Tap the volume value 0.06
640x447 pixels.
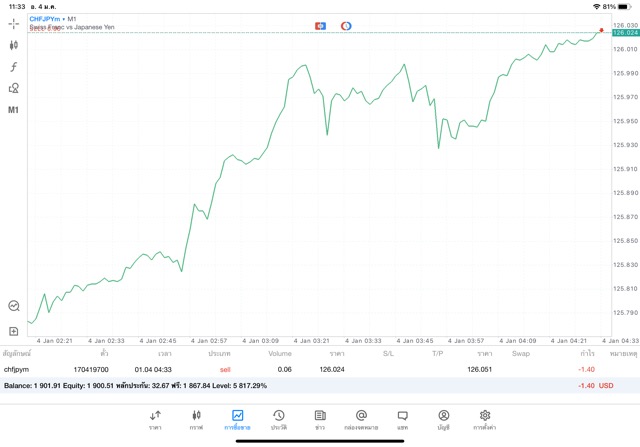coord(284,369)
